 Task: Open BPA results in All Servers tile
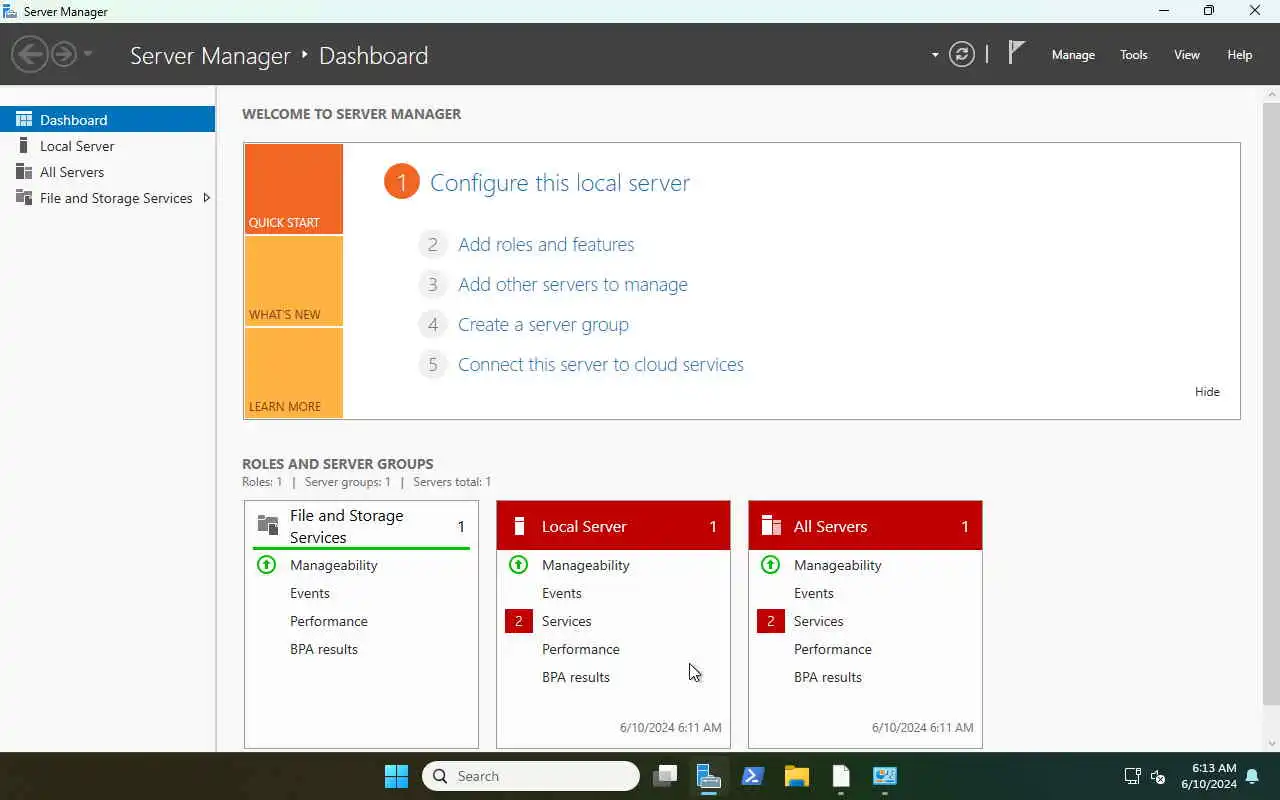pos(828,677)
